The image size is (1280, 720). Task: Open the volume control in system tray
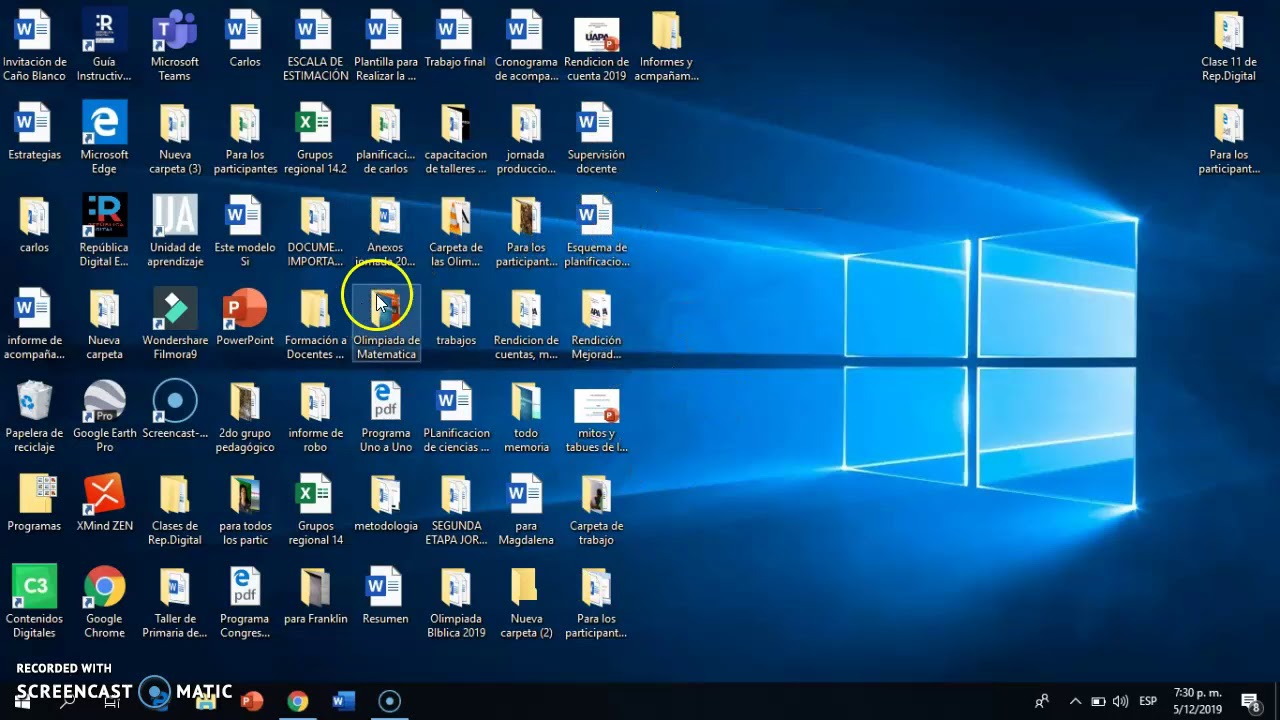coord(1120,701)
